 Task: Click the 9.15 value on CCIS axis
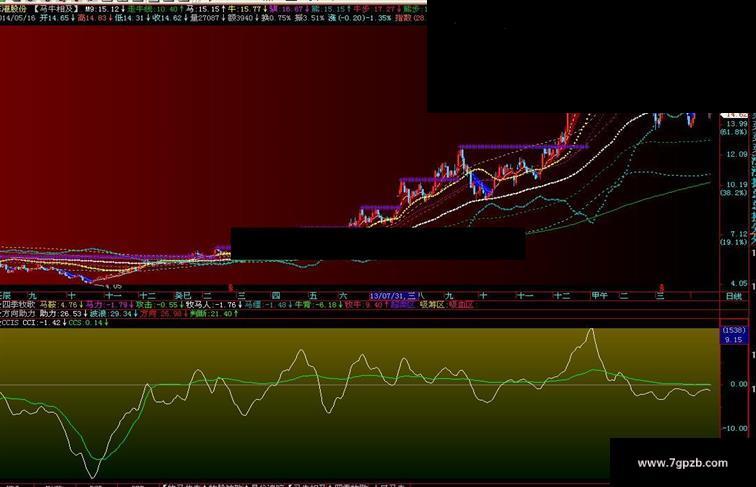pos(733,339)
